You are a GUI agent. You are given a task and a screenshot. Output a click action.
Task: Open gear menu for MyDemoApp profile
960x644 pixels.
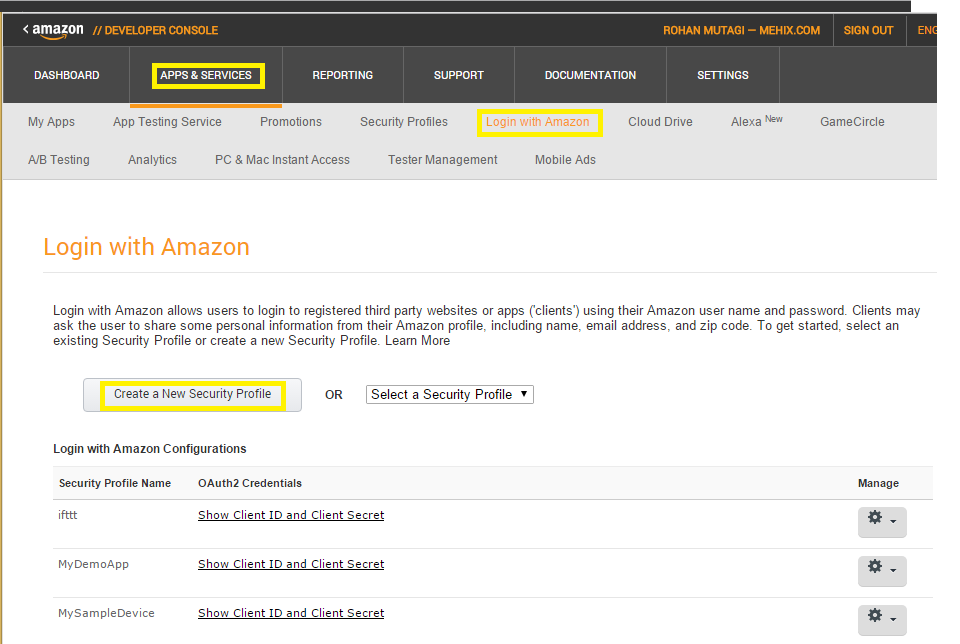881,568
